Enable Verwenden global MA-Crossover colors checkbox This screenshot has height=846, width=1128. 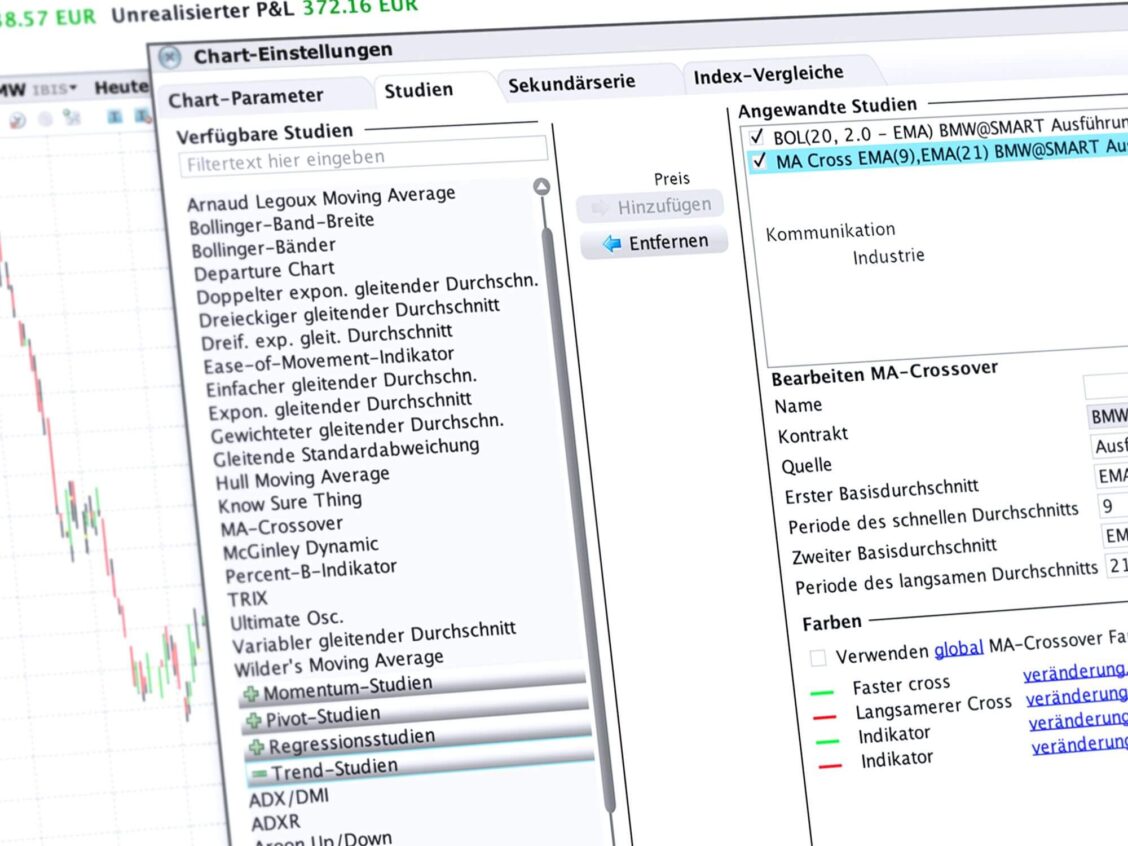coord(818,657)
